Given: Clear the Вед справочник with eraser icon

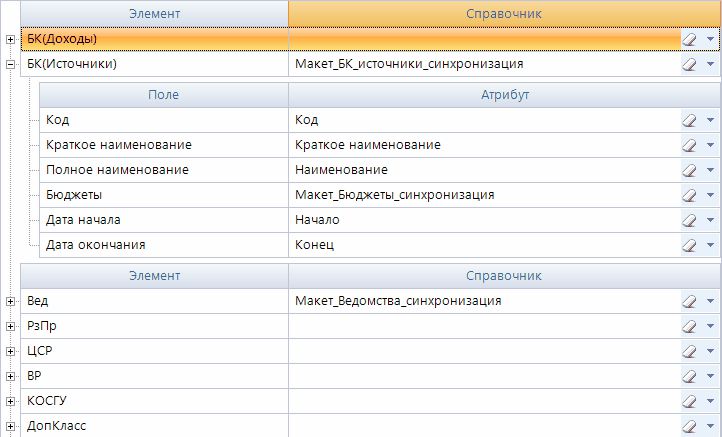Looking at the screenshot, I should 689,301.
